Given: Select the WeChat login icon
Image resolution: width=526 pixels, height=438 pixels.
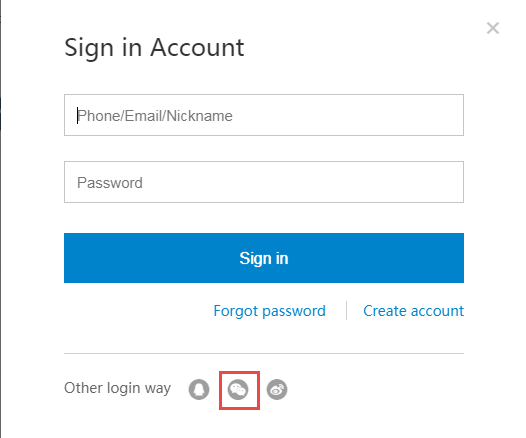Looking at the screenshot, I should pyautogui.click(x=238, y=390).
